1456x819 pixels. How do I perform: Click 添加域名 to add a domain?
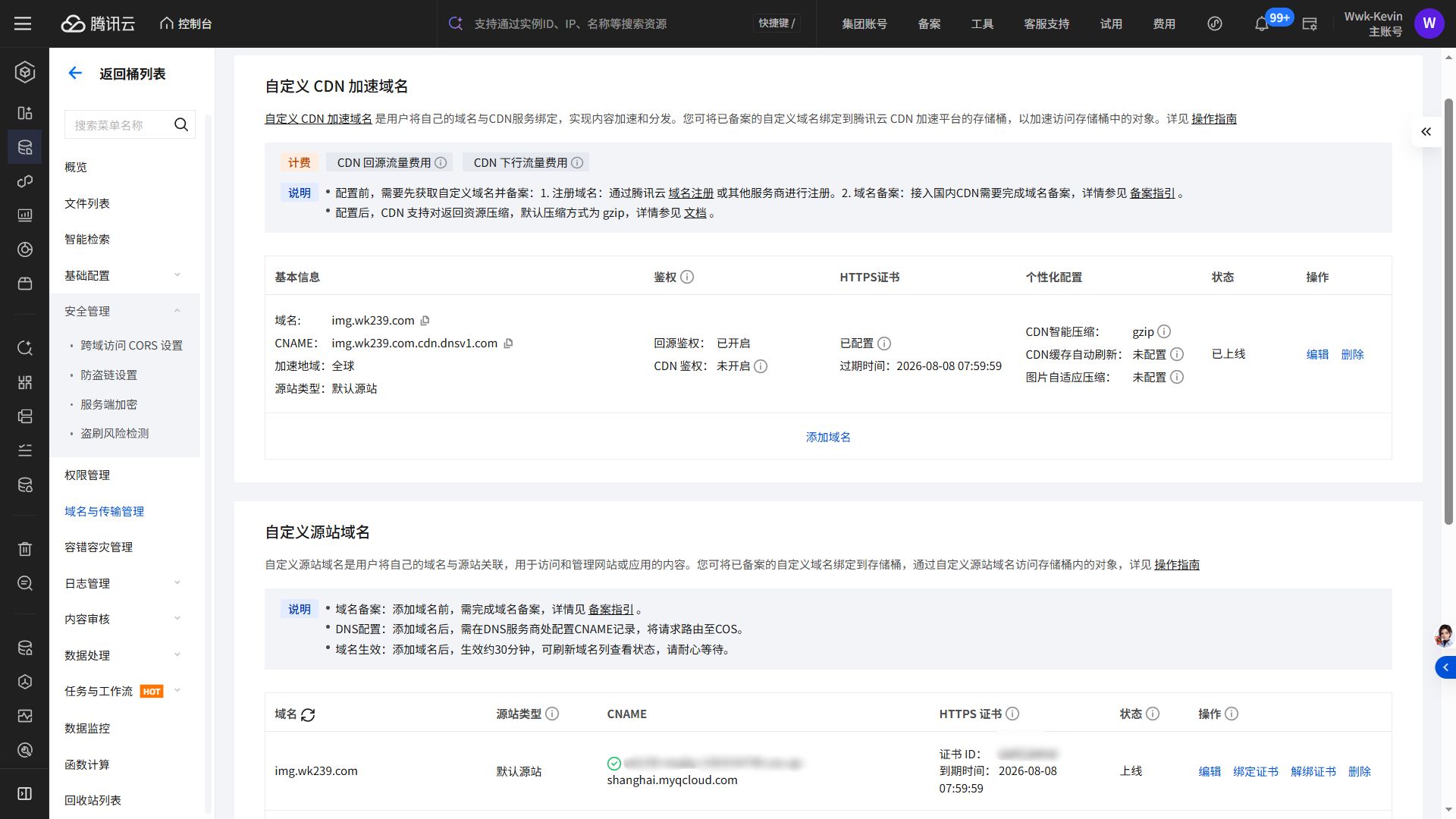828,437
